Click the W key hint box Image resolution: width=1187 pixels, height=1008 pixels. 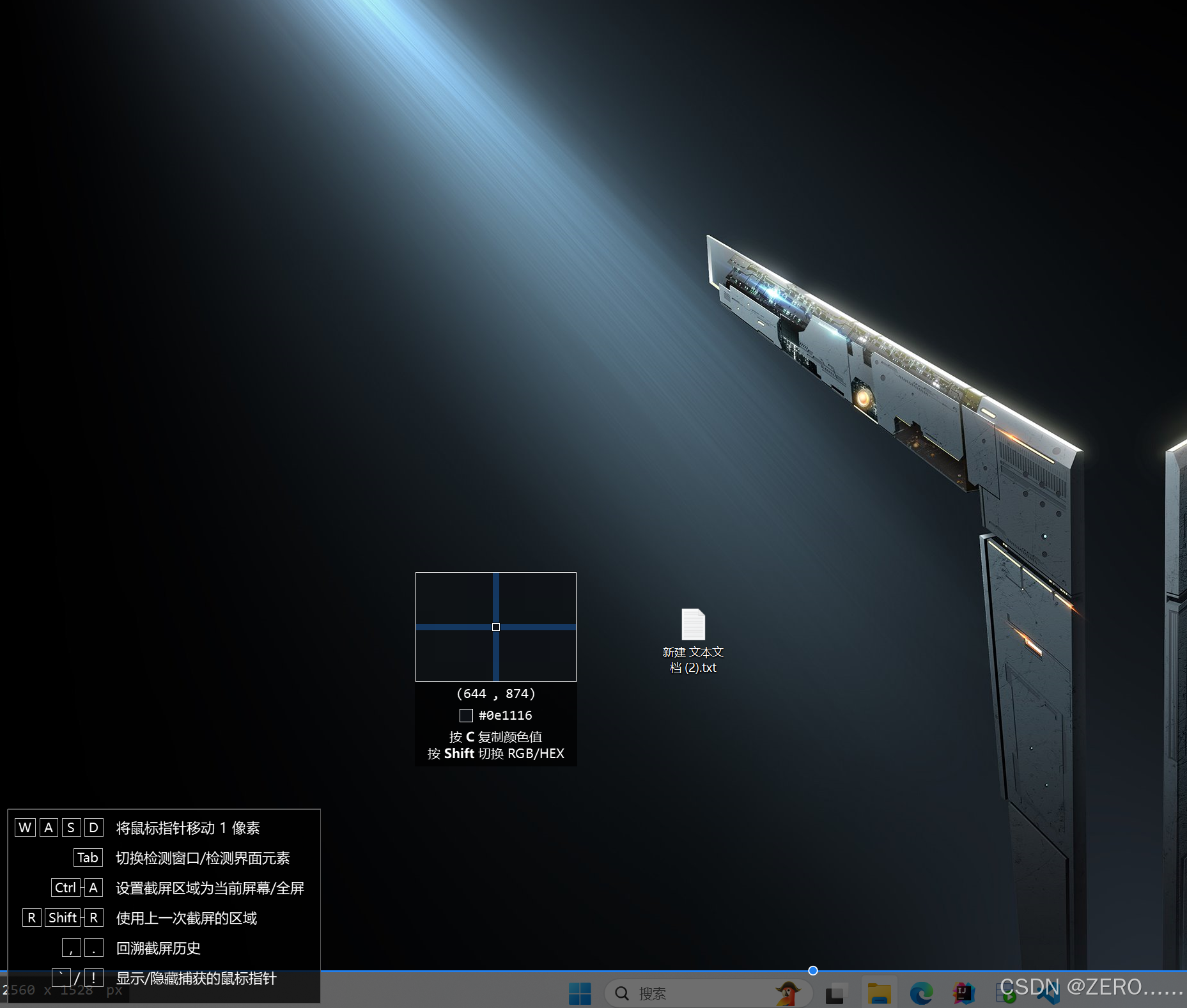coord(25,828)
